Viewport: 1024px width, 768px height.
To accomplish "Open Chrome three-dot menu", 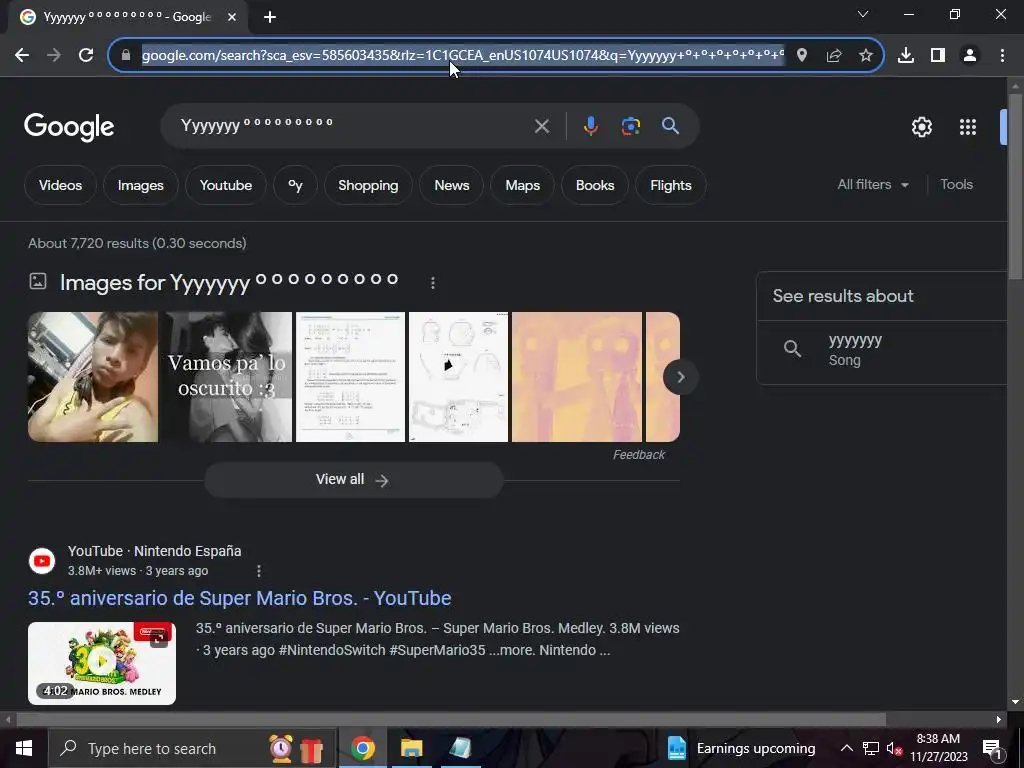I will [1002, 56].
